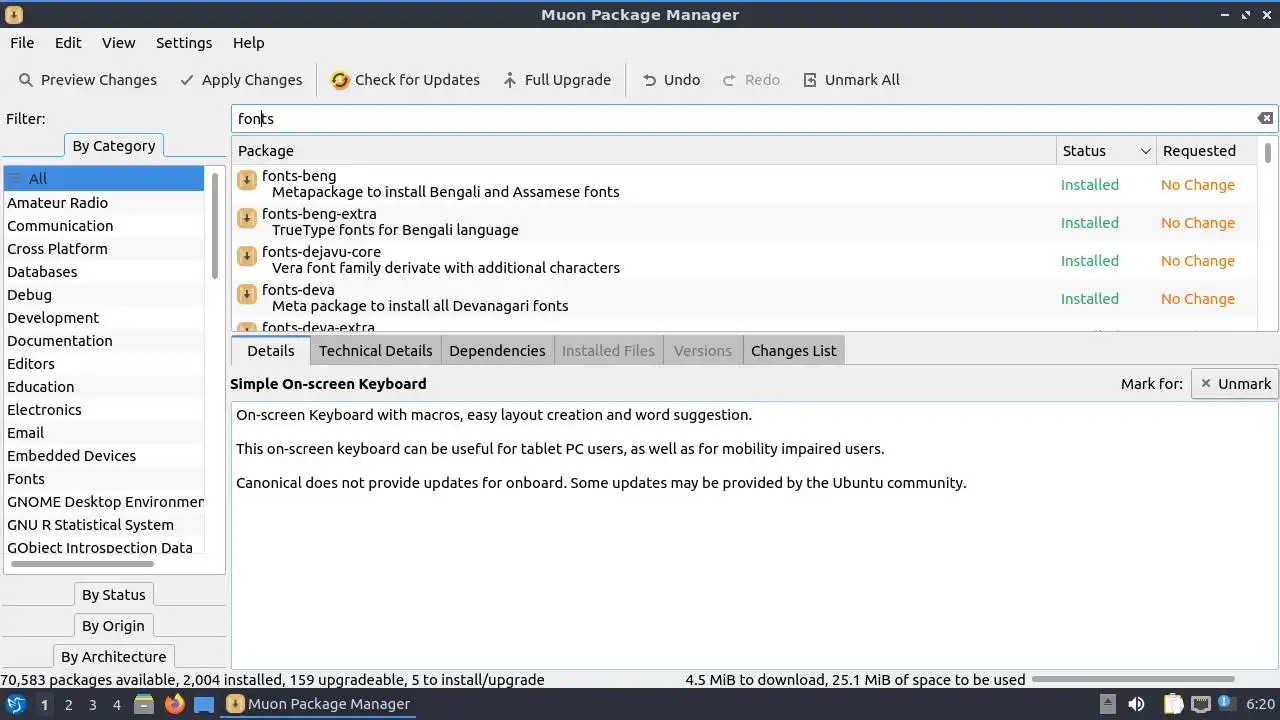Select the fonts-beng package row
Screen dimensions: 1280x720
745,184
